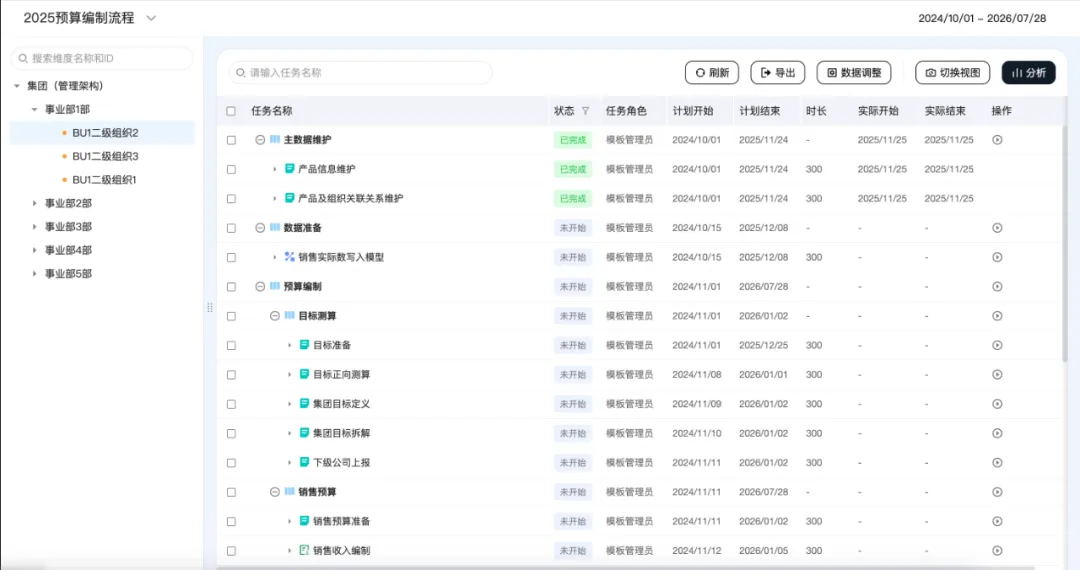The height and width of the screenshot is (570, 1080).
Task: Click the run icon for 主数据维护 row
Action: (x=997, y=140)
